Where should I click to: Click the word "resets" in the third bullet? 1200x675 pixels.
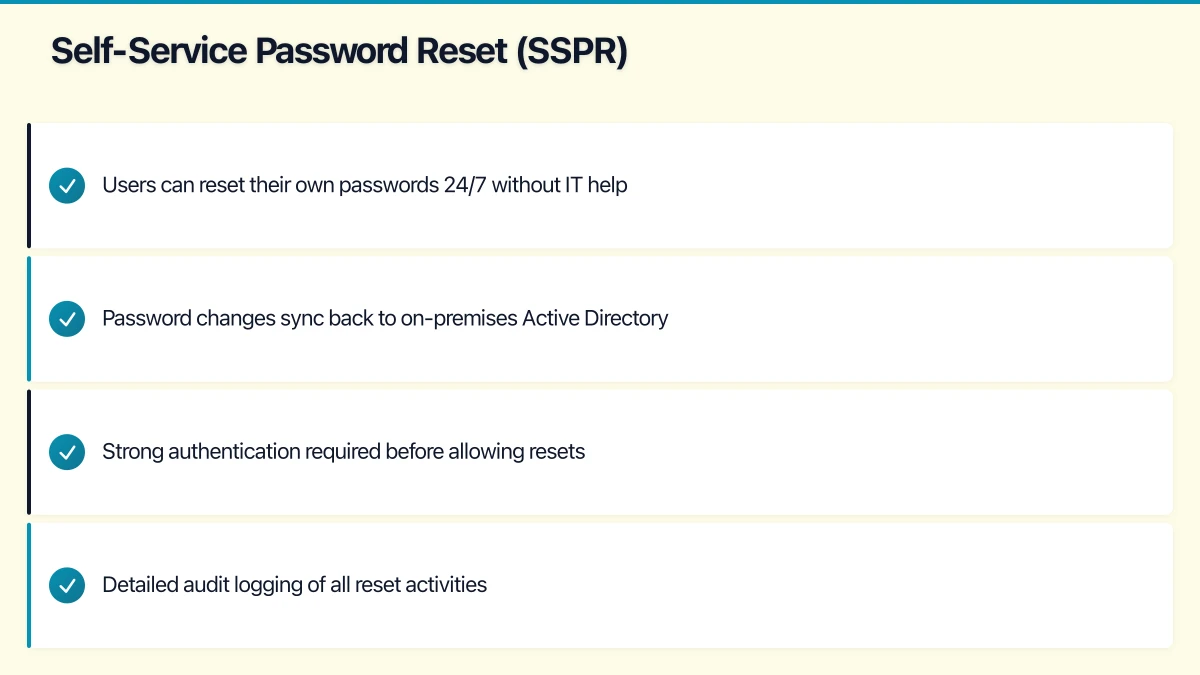pos(558,452)
